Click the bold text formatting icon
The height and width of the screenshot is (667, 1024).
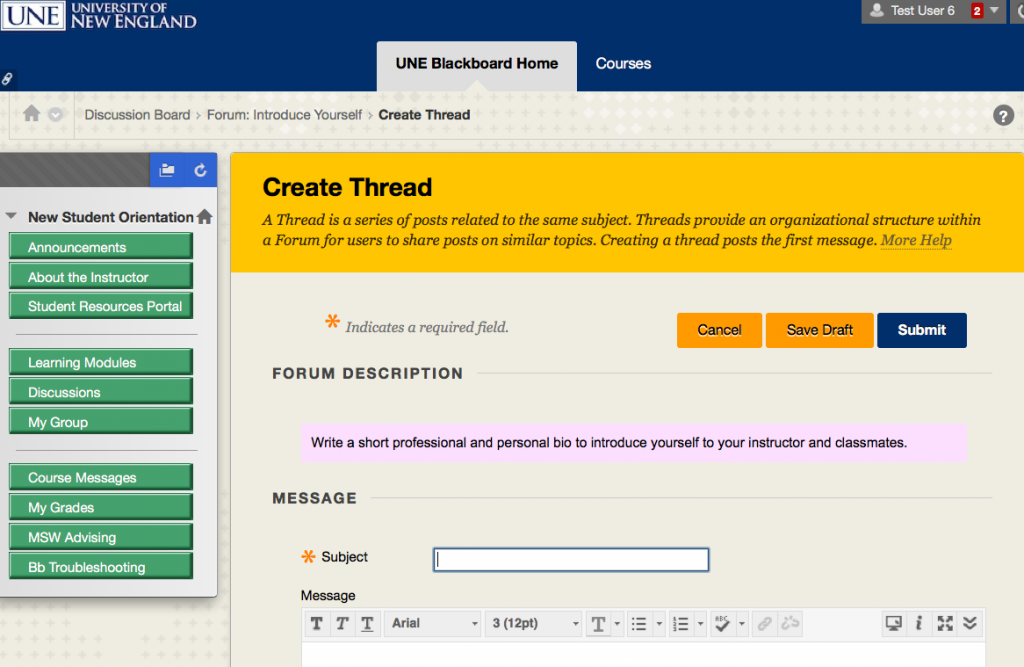(x=317, y=623)
